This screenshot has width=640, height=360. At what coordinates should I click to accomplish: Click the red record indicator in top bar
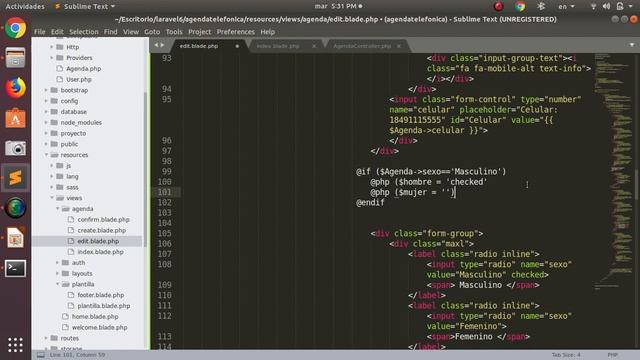[x=498, y=6]
